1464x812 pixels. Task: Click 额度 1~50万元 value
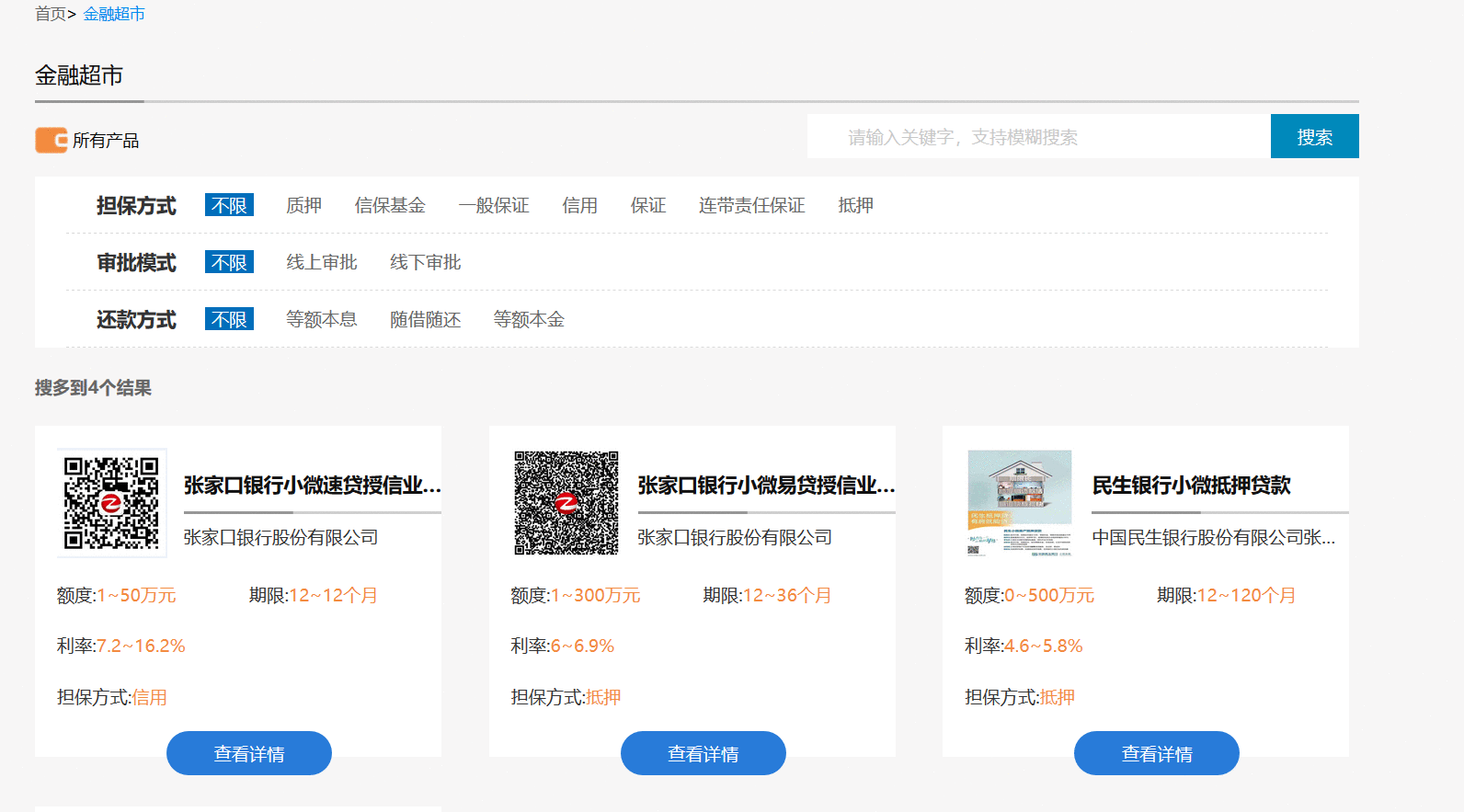(136, 595)
